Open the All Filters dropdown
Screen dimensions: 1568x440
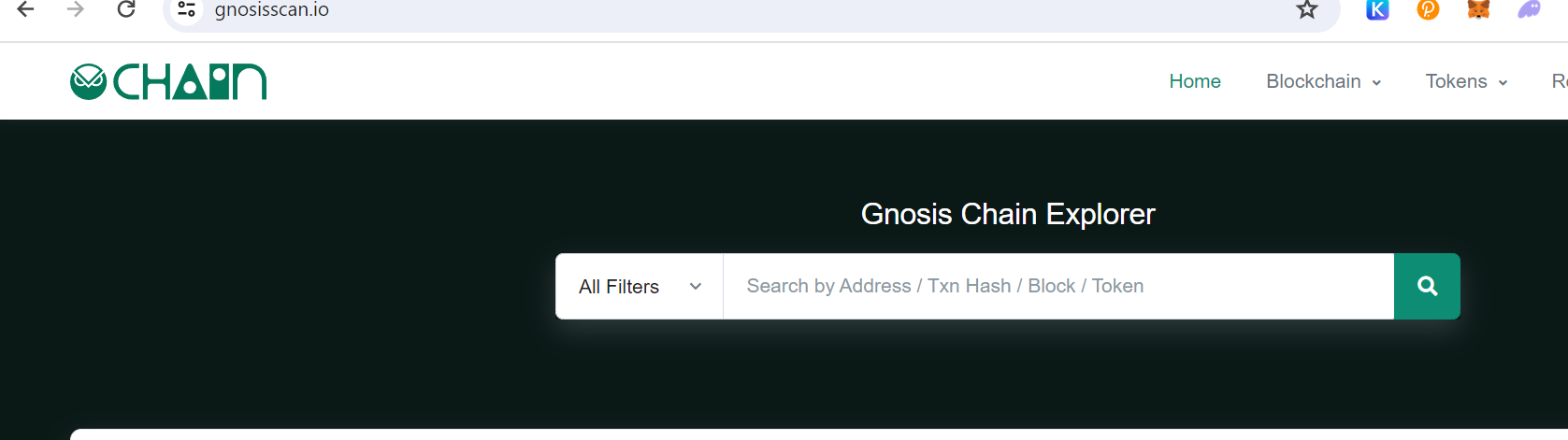pos(640,286)
